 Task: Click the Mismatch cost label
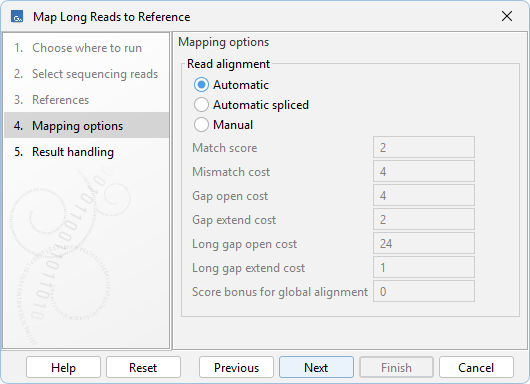[231, 172]
